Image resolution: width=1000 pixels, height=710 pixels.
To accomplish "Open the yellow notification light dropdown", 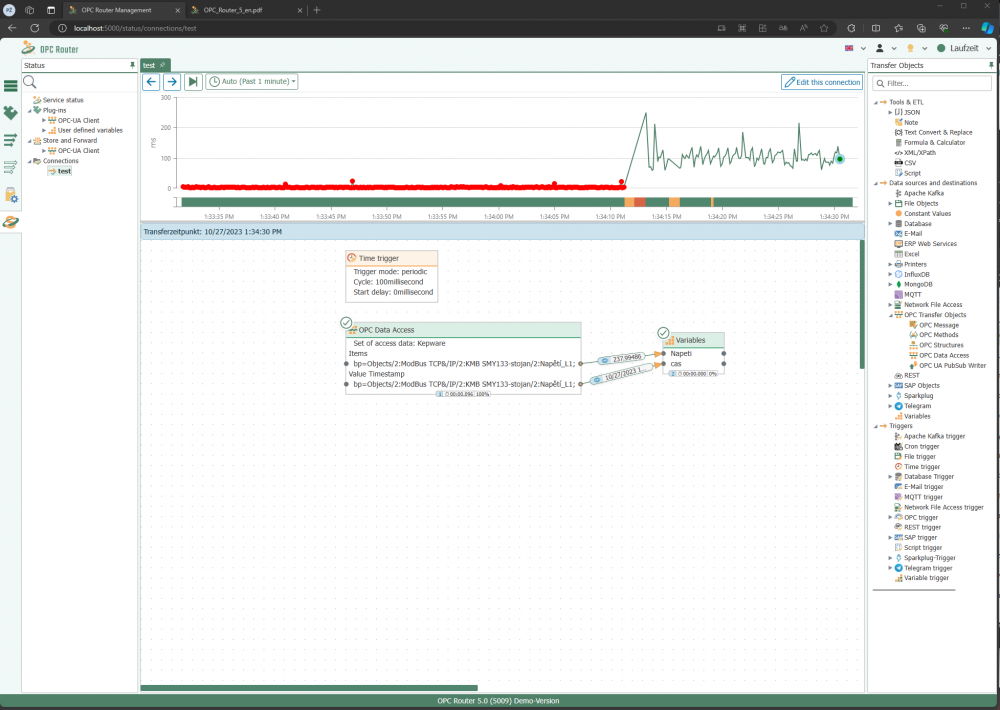I will 916,48.
